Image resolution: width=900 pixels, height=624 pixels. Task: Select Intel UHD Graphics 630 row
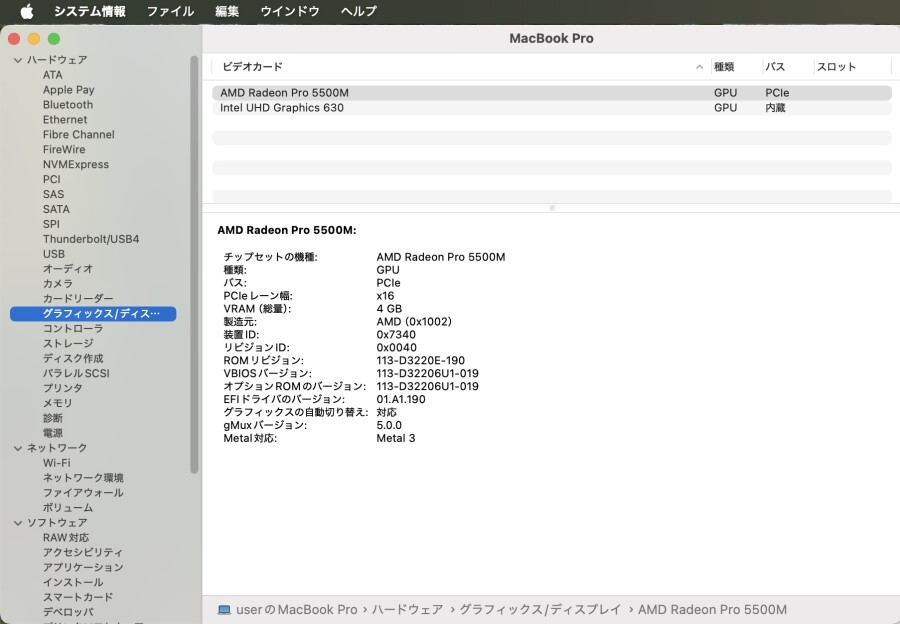pos(552,107)
